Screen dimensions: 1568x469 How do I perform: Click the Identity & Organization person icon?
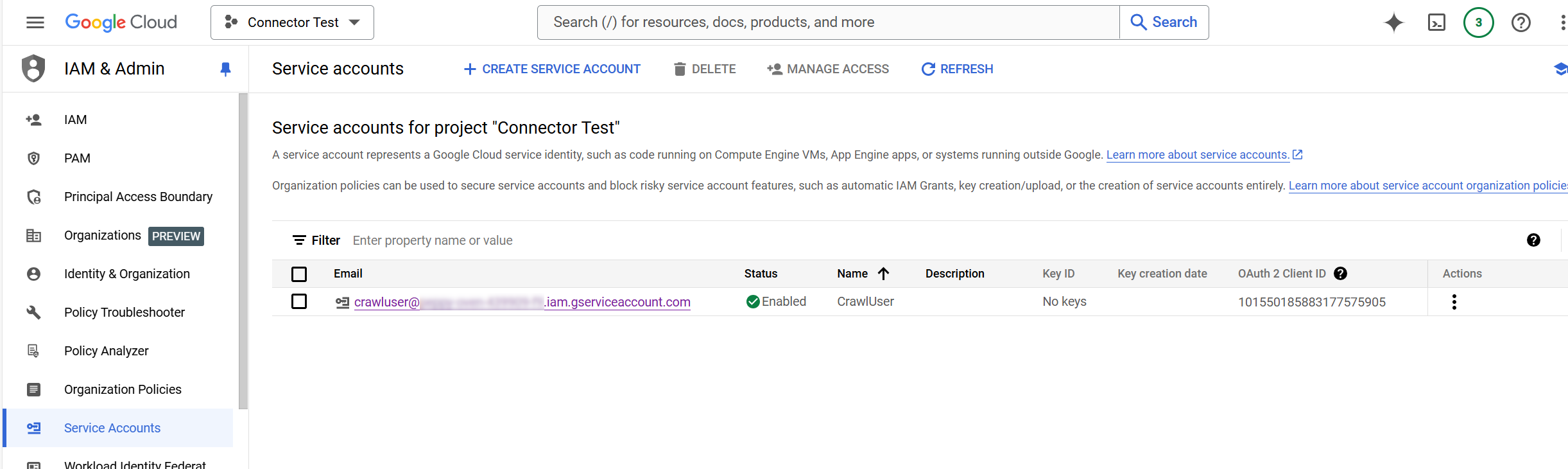[x=33, y=274]
